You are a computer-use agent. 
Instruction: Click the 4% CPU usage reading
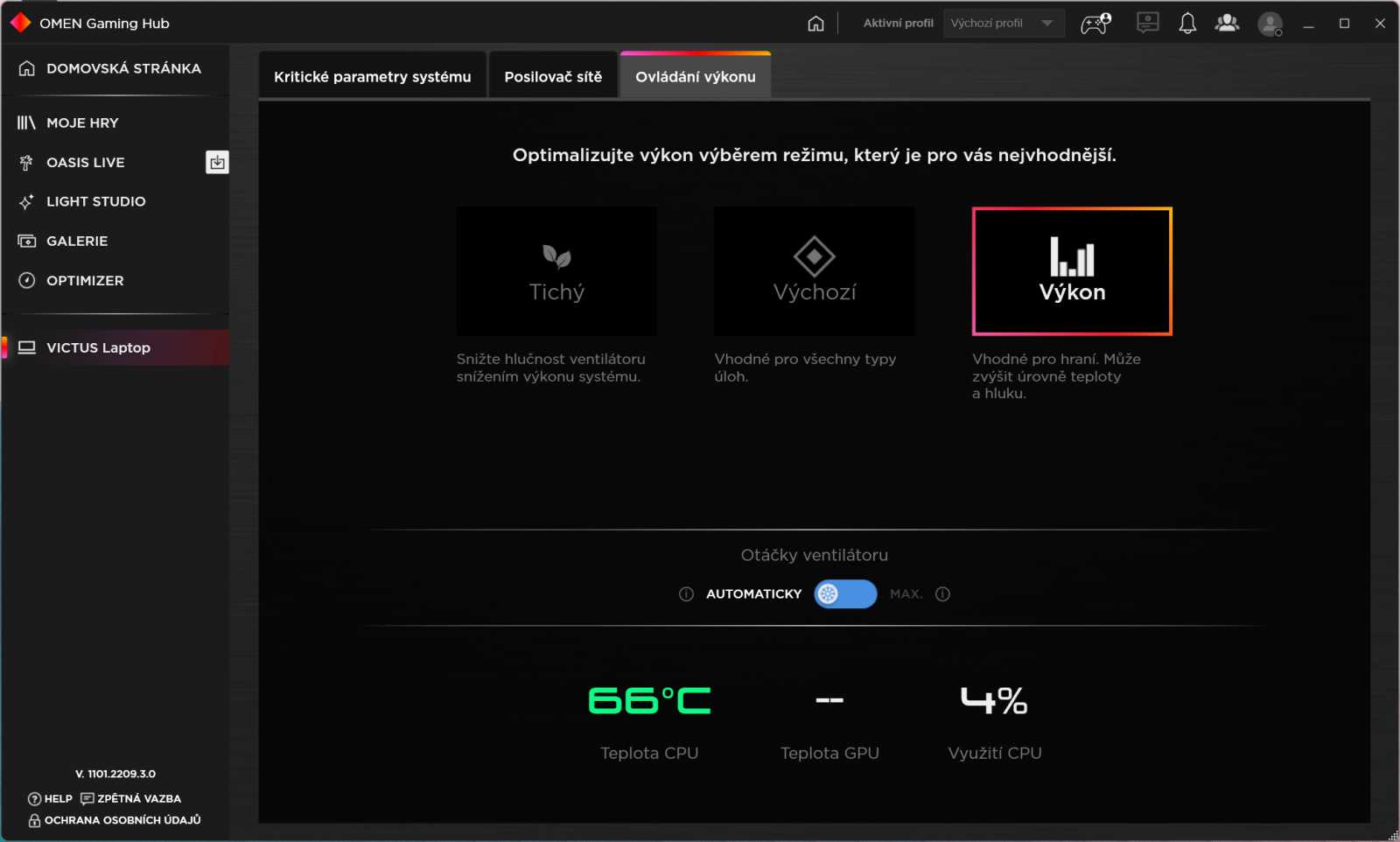point(994,700)
